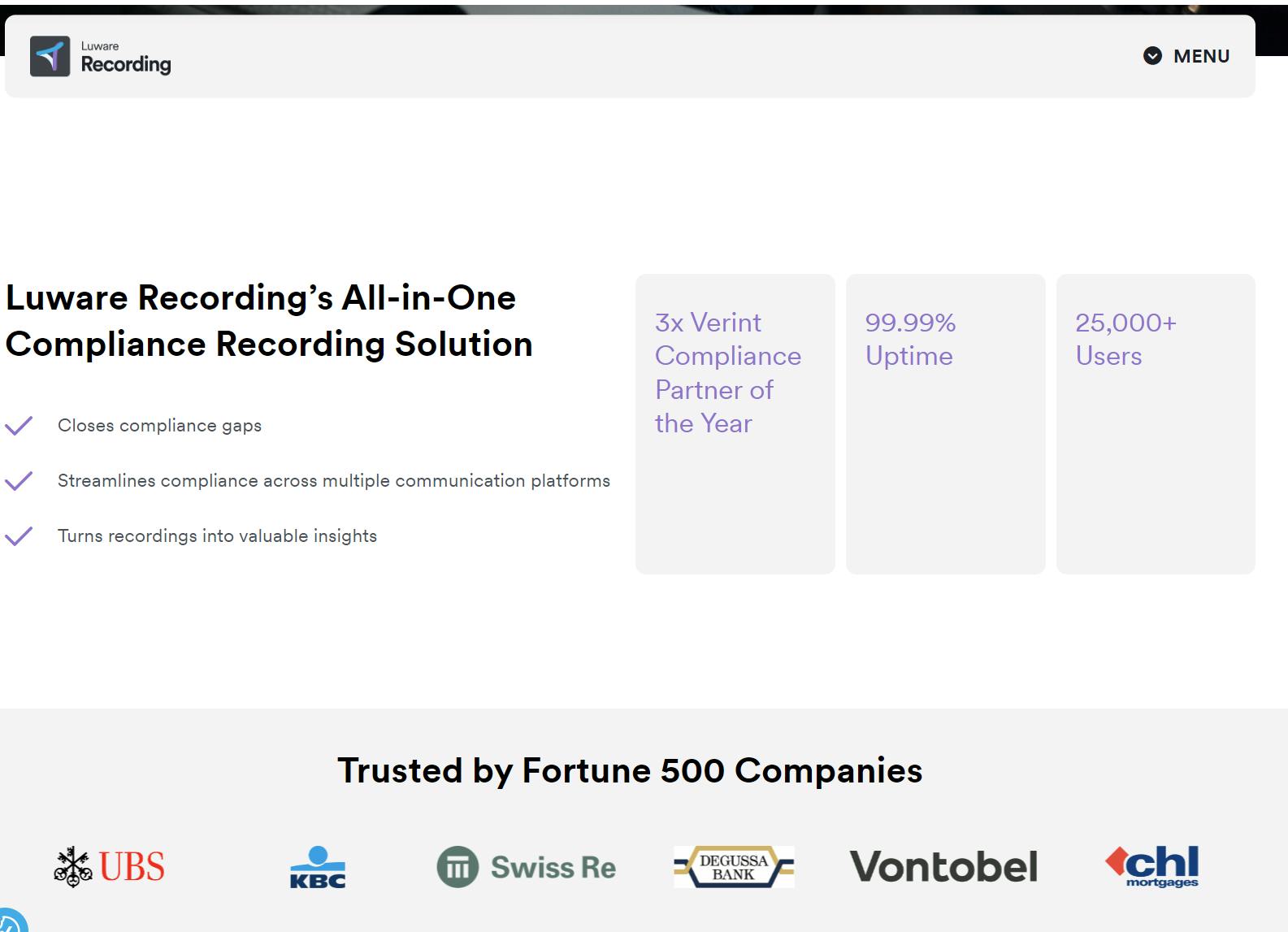Screen dimensions: 1288x932
Task: Click the checkmark beside Streamlines compliance
Action: click(19, 481)
